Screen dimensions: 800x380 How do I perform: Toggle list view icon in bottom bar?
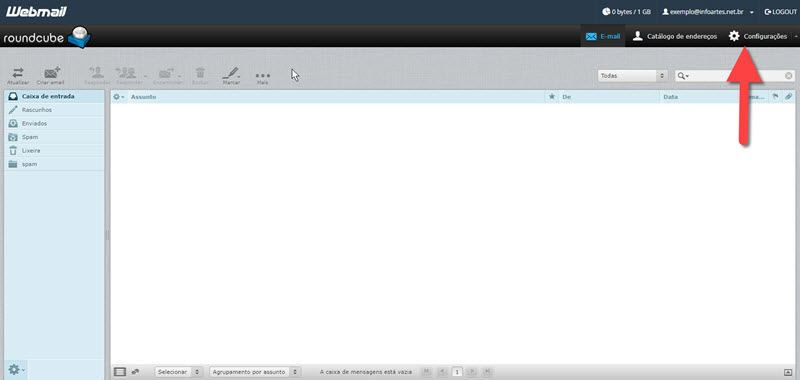120,372
